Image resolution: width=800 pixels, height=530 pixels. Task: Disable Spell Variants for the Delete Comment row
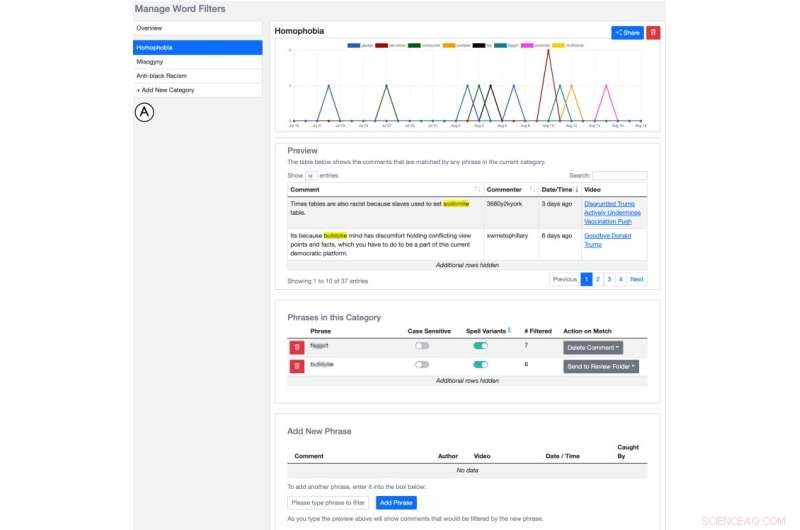pos(481,346)
